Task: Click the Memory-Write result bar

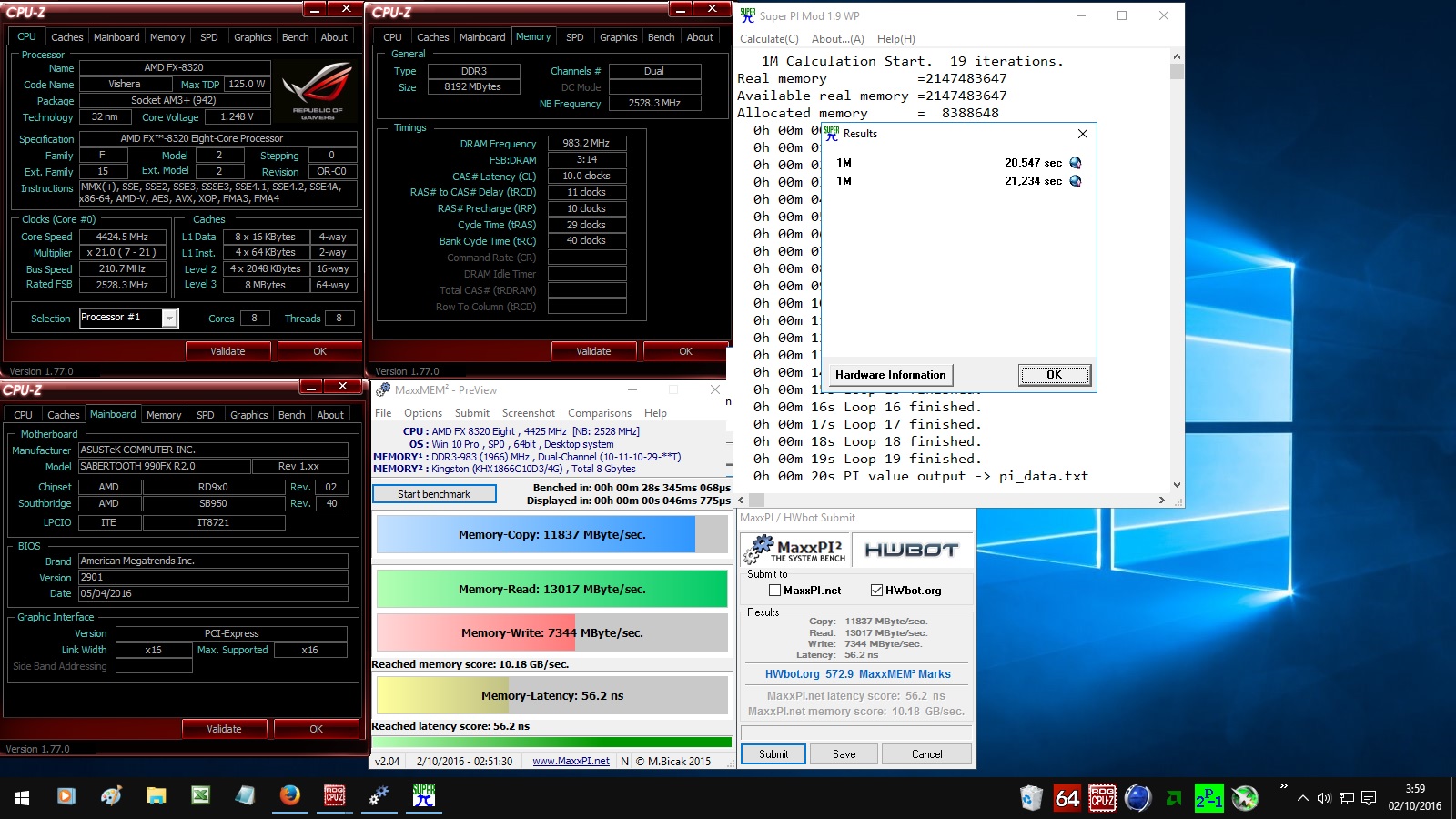Action: [552, 633]
